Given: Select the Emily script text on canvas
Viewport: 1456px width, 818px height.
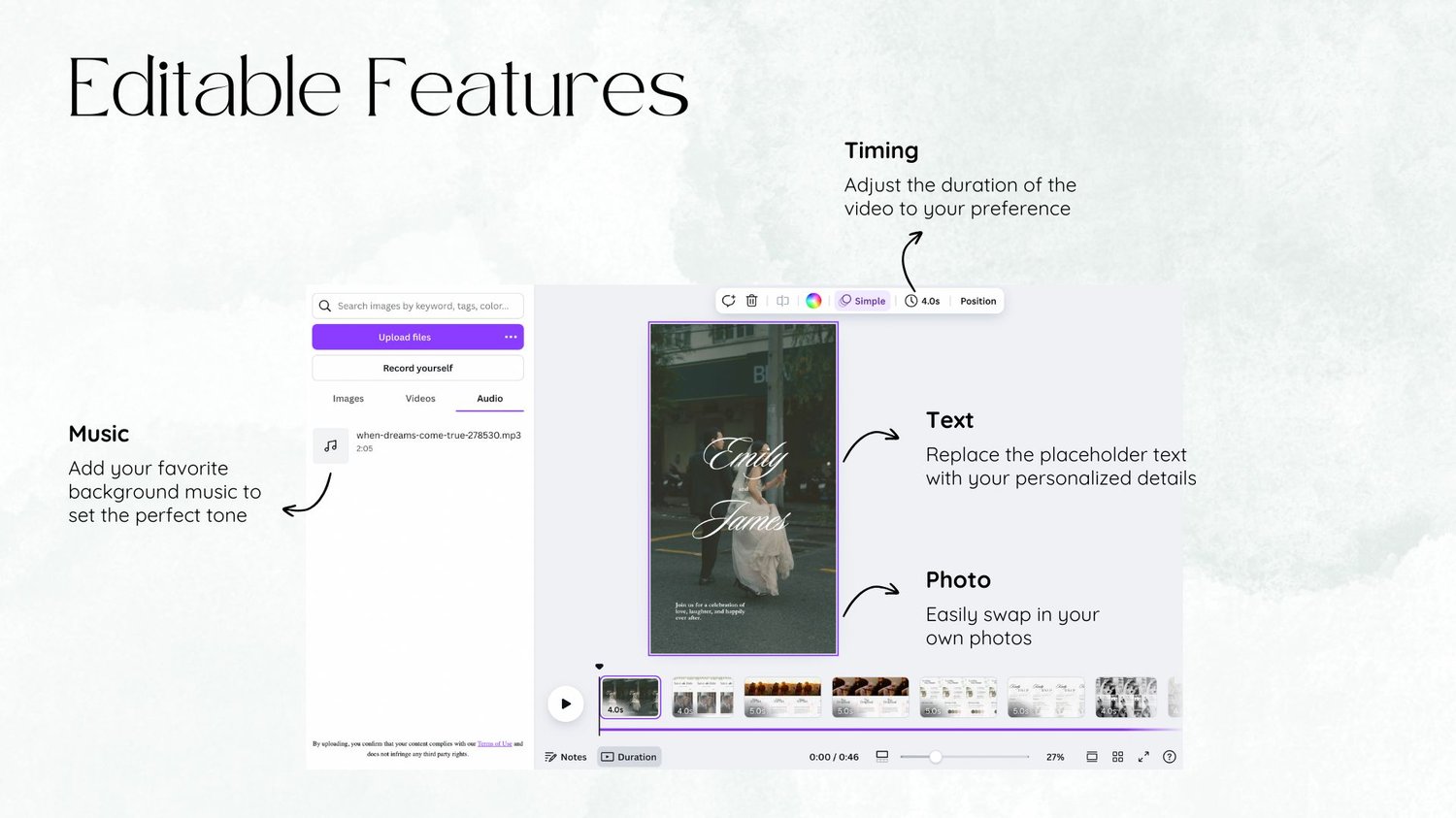Looking at the screenshot, I should pyautogui.click(x=745, y=454).
